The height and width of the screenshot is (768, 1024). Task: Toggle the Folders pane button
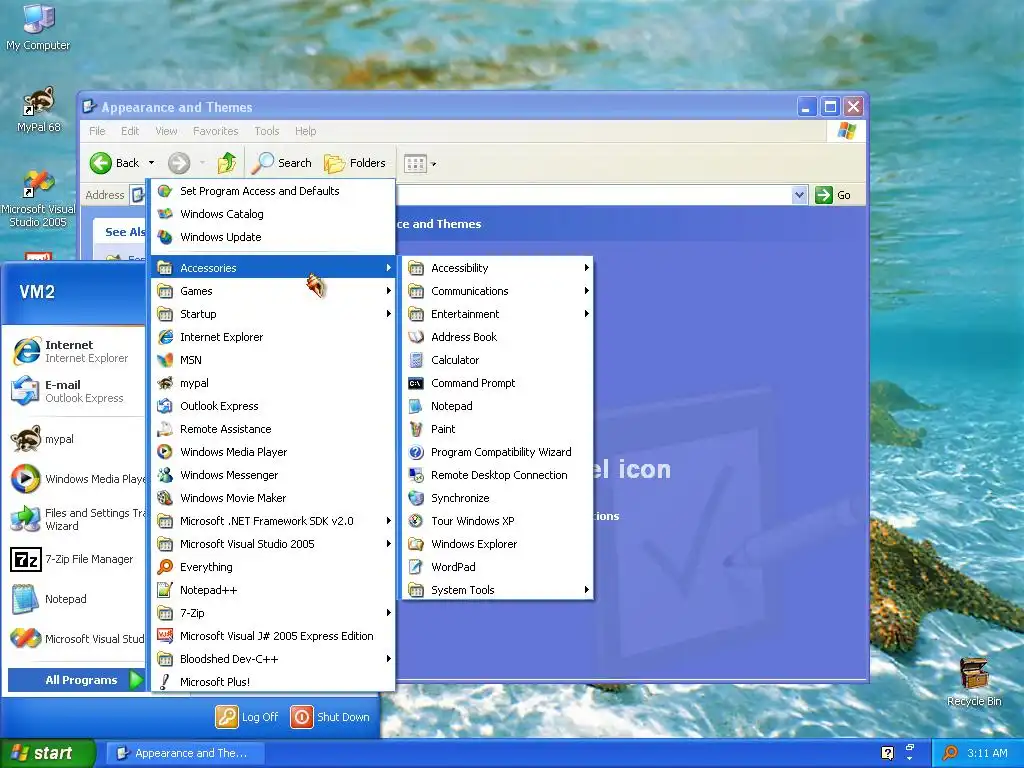(355, 163)
